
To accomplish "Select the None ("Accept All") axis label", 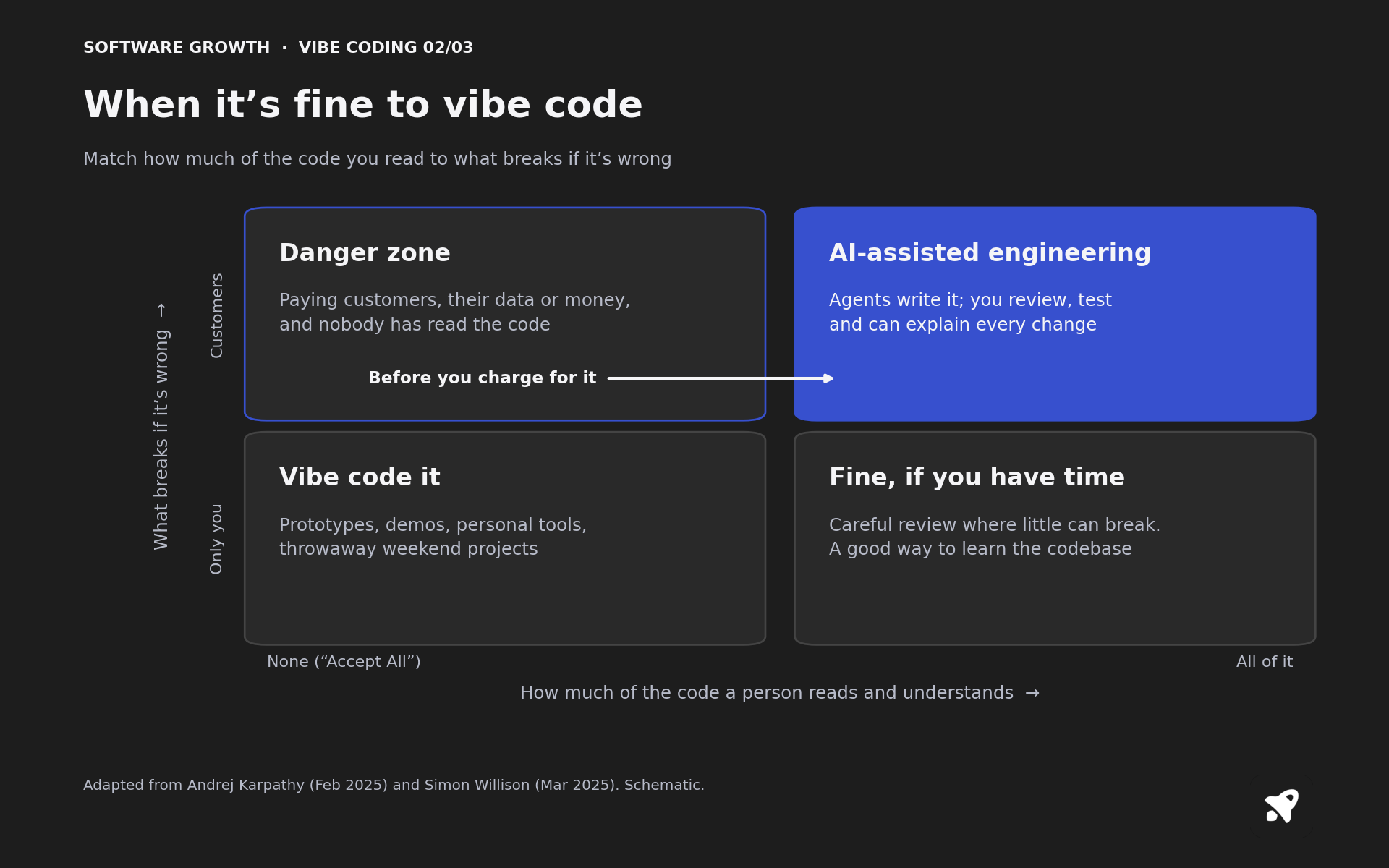I will click(344, 662).
